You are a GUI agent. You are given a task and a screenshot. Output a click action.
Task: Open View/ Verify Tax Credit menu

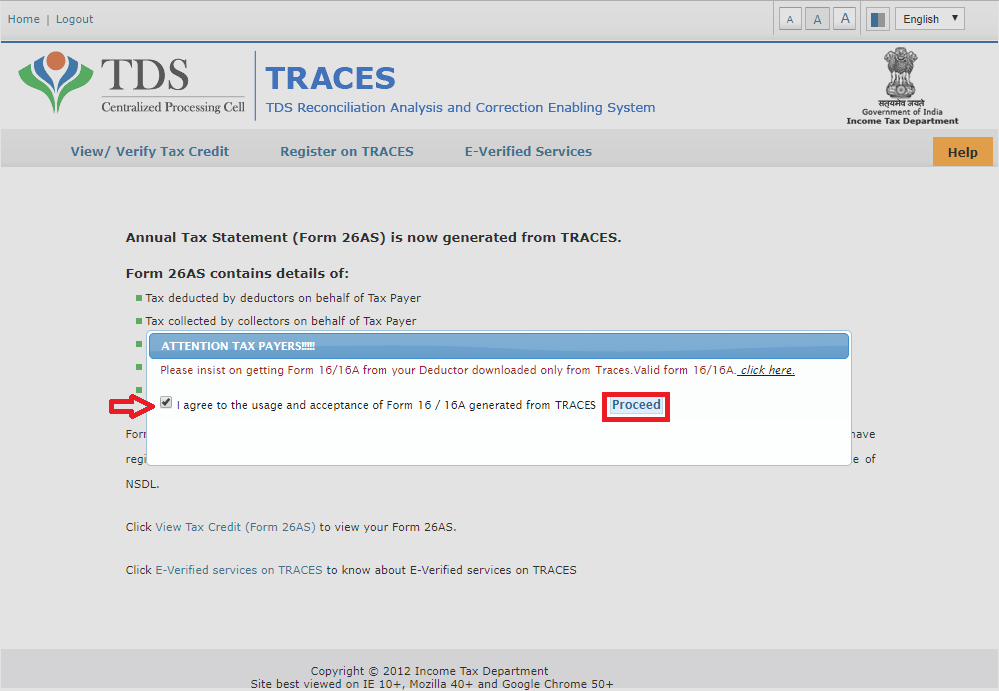[150, 152]
